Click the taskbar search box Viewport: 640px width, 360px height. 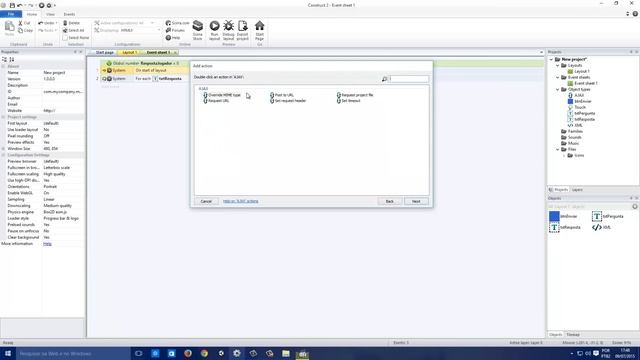tap(73, 353)
